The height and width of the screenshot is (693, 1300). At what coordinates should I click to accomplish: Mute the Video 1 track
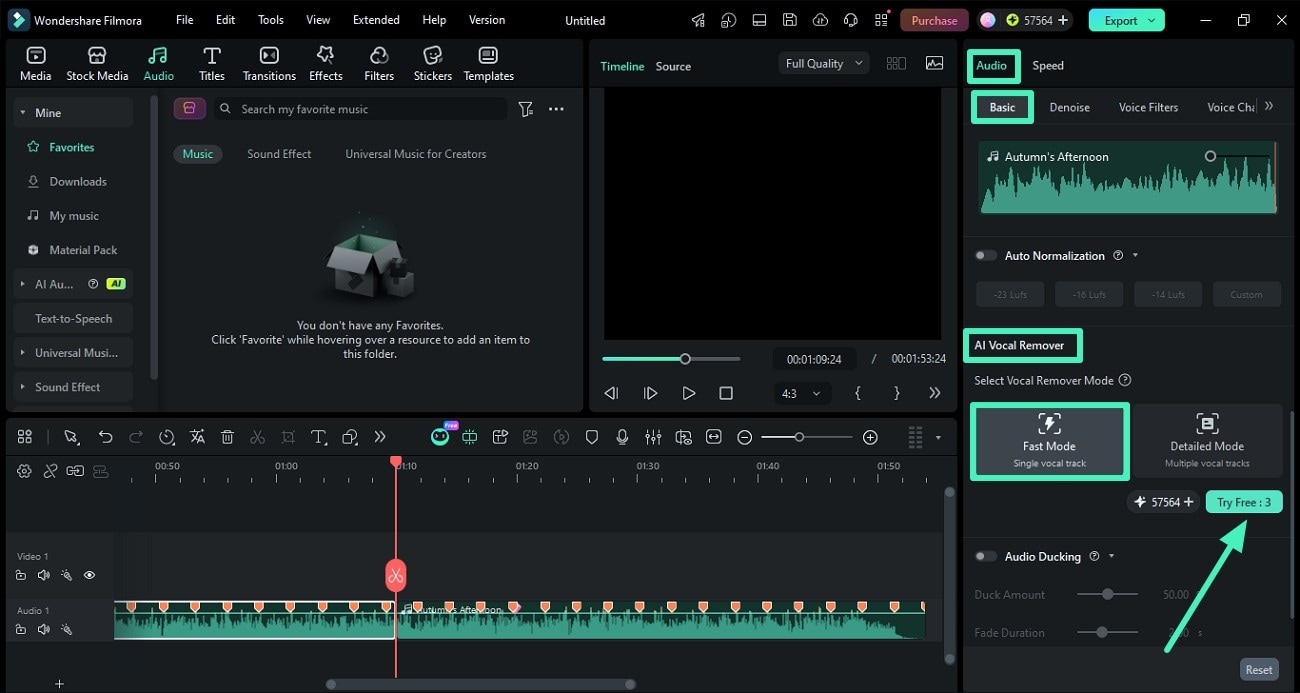tap(43, 575)
